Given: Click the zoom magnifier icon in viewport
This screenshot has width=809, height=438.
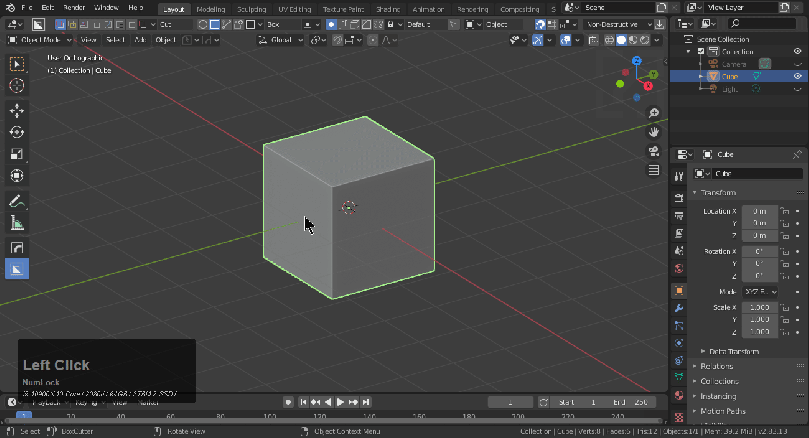Looking at the screenshot, I should tap(654, 113).
